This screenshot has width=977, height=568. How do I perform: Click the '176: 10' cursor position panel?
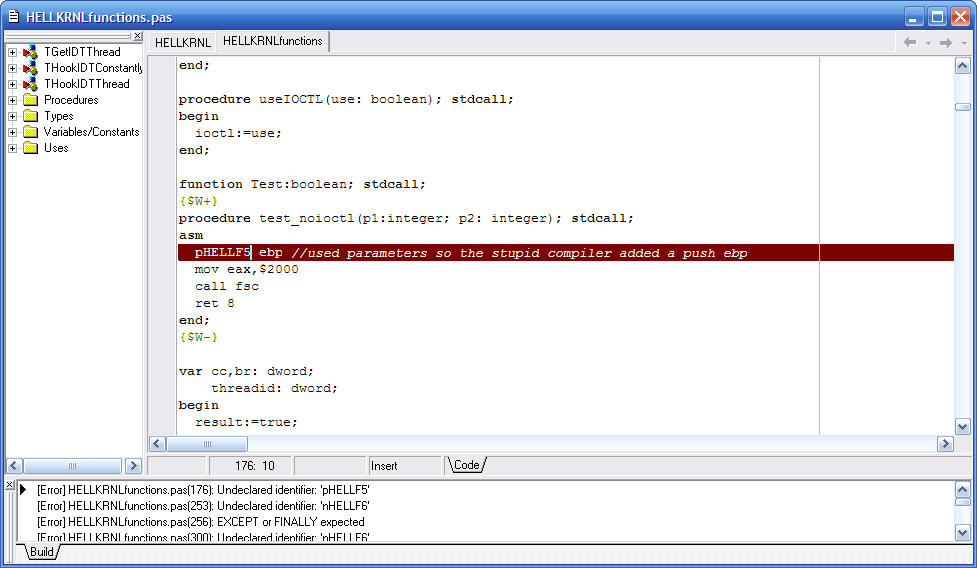click(x=251, y=466)
